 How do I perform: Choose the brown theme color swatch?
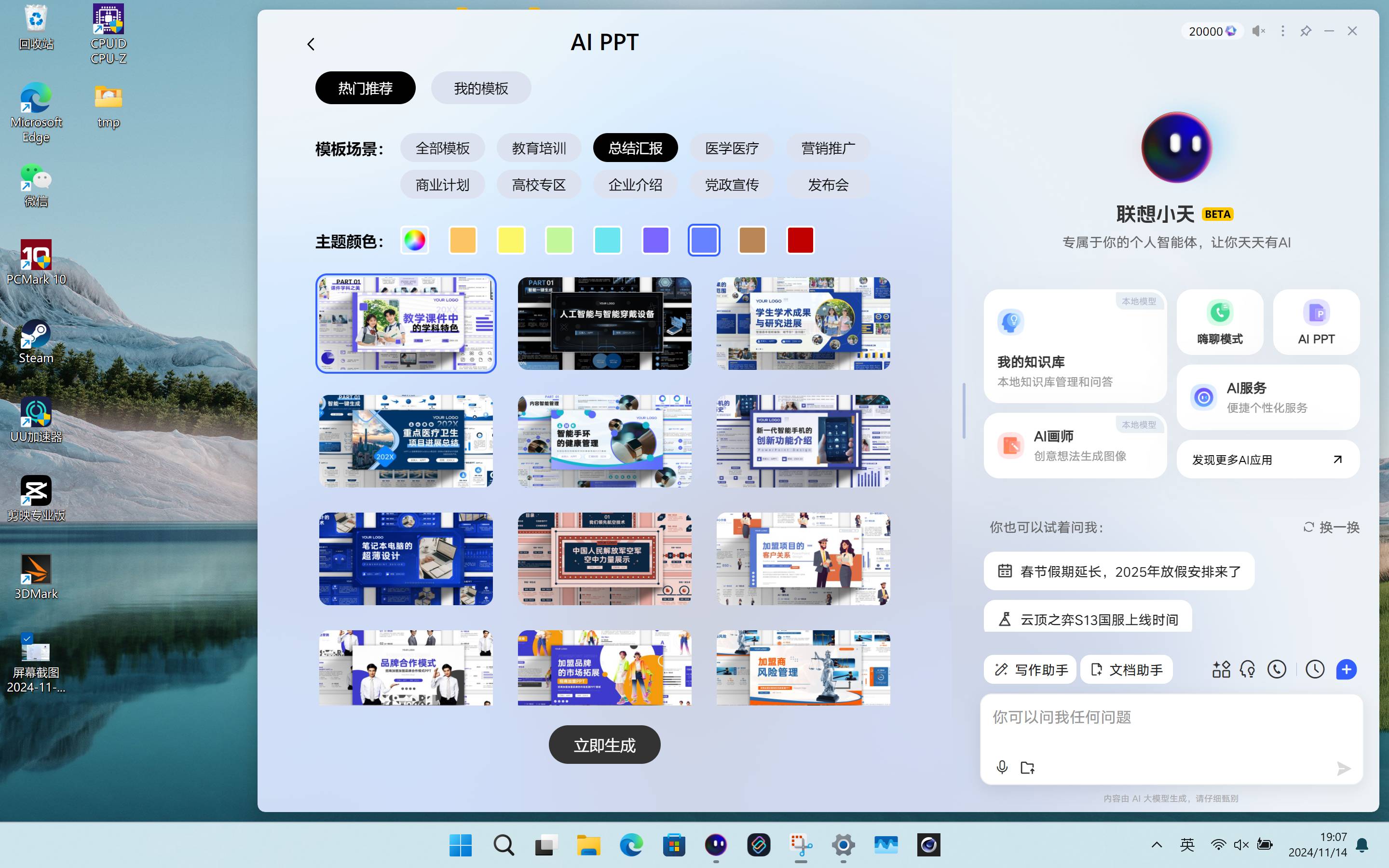(752, 240)
